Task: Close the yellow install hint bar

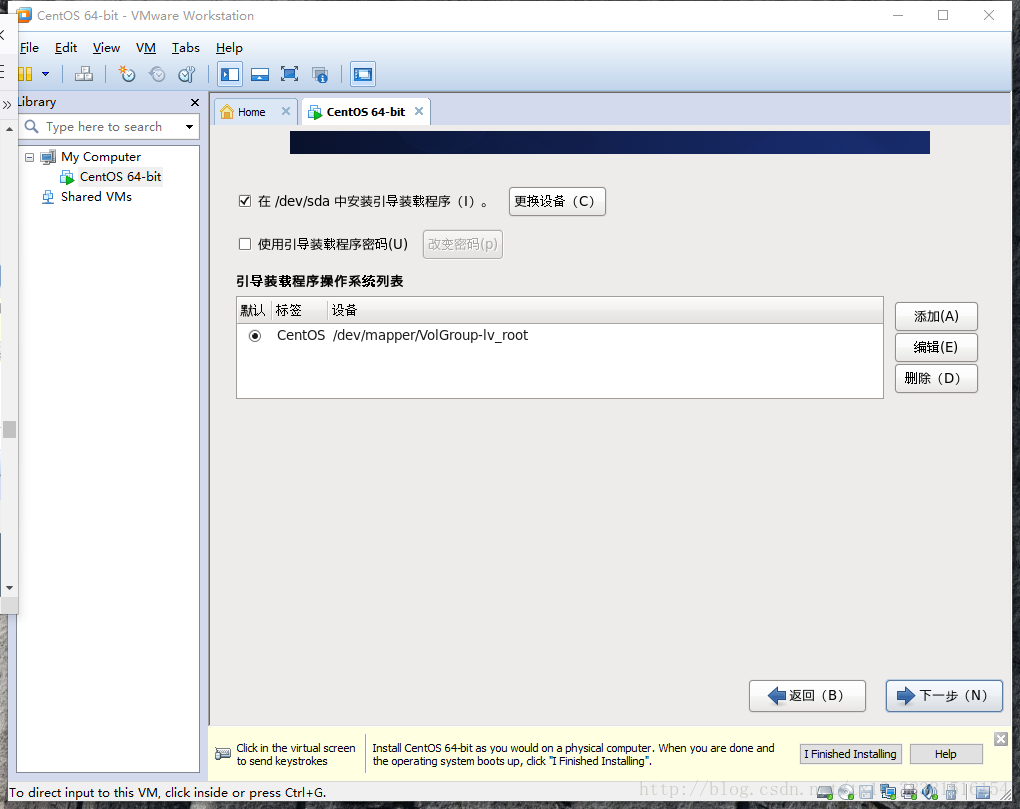Action: tap(1000, 739)
